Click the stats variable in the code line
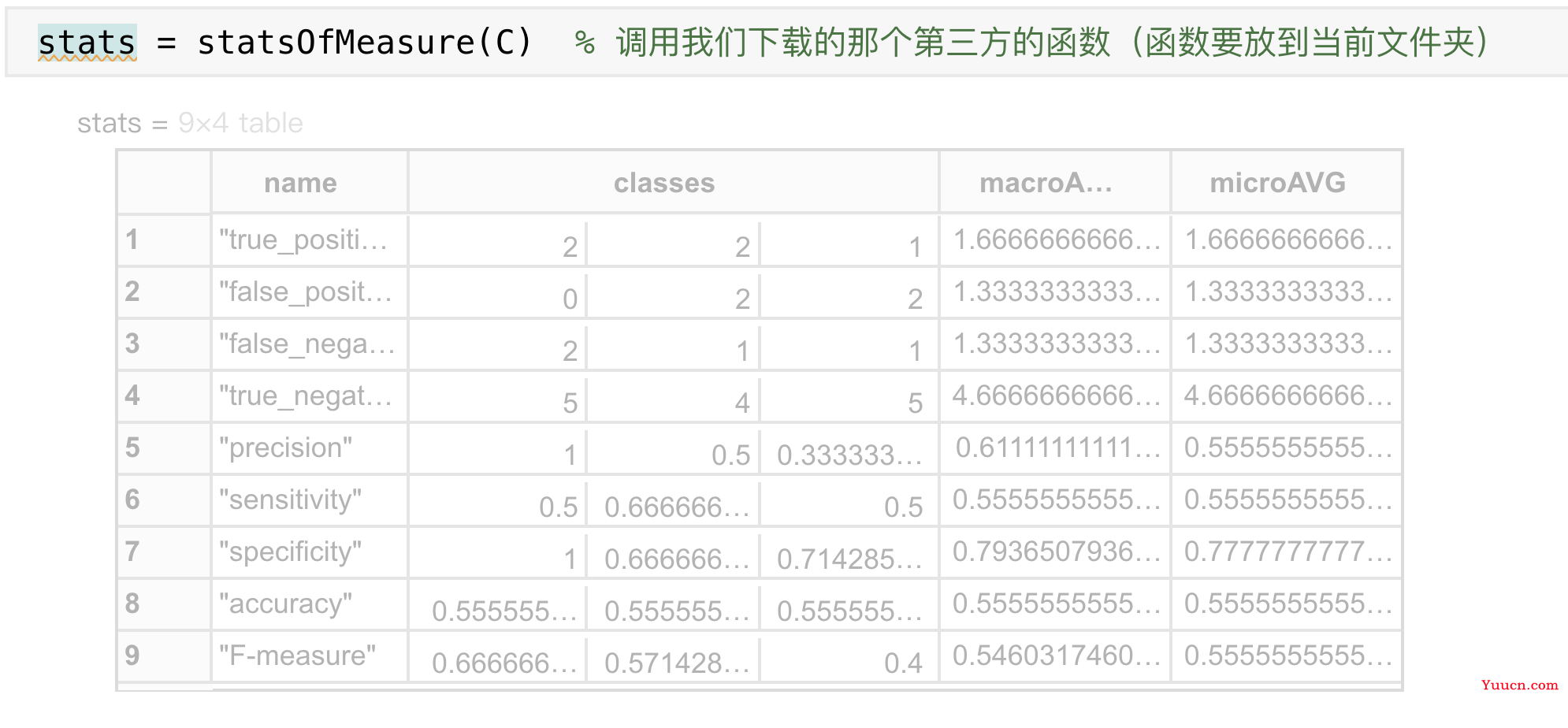The image size is (1568, 728). (x=87, y=43)
